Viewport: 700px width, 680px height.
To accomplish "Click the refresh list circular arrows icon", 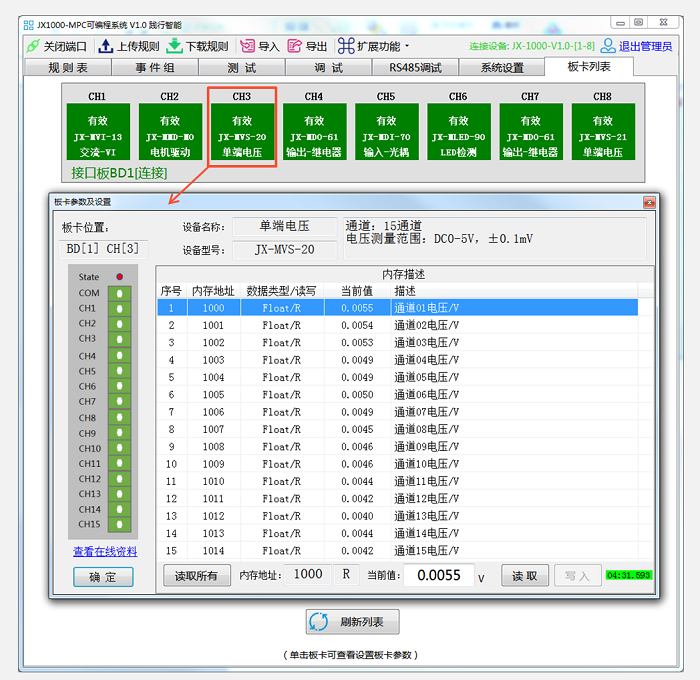I will (x=319, y=622).
